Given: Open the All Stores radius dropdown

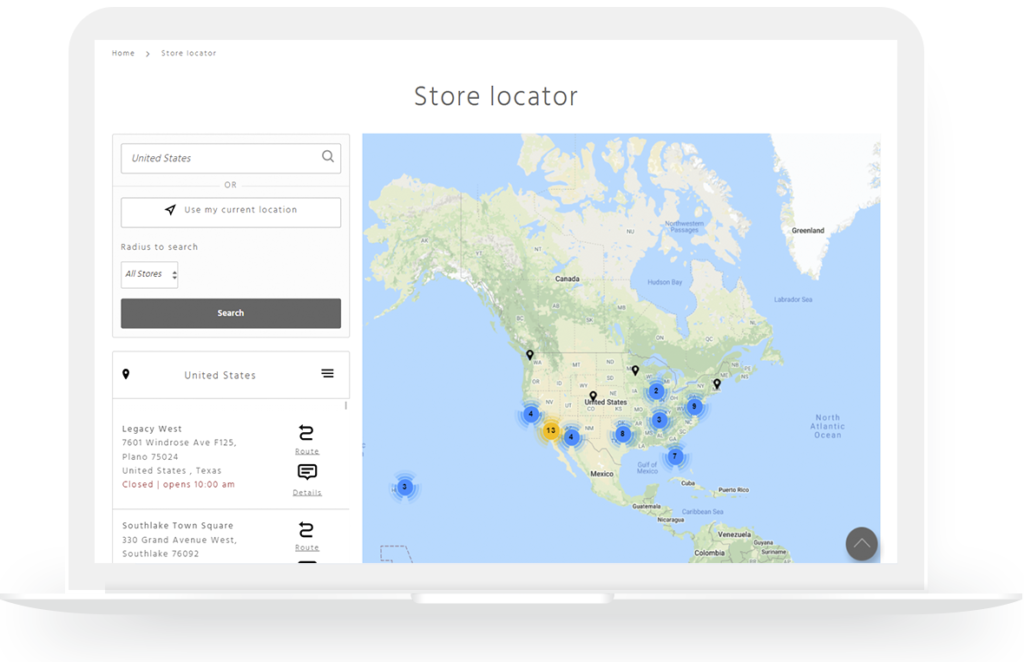Looking at the screenshot, I should [x=150, y=274].
